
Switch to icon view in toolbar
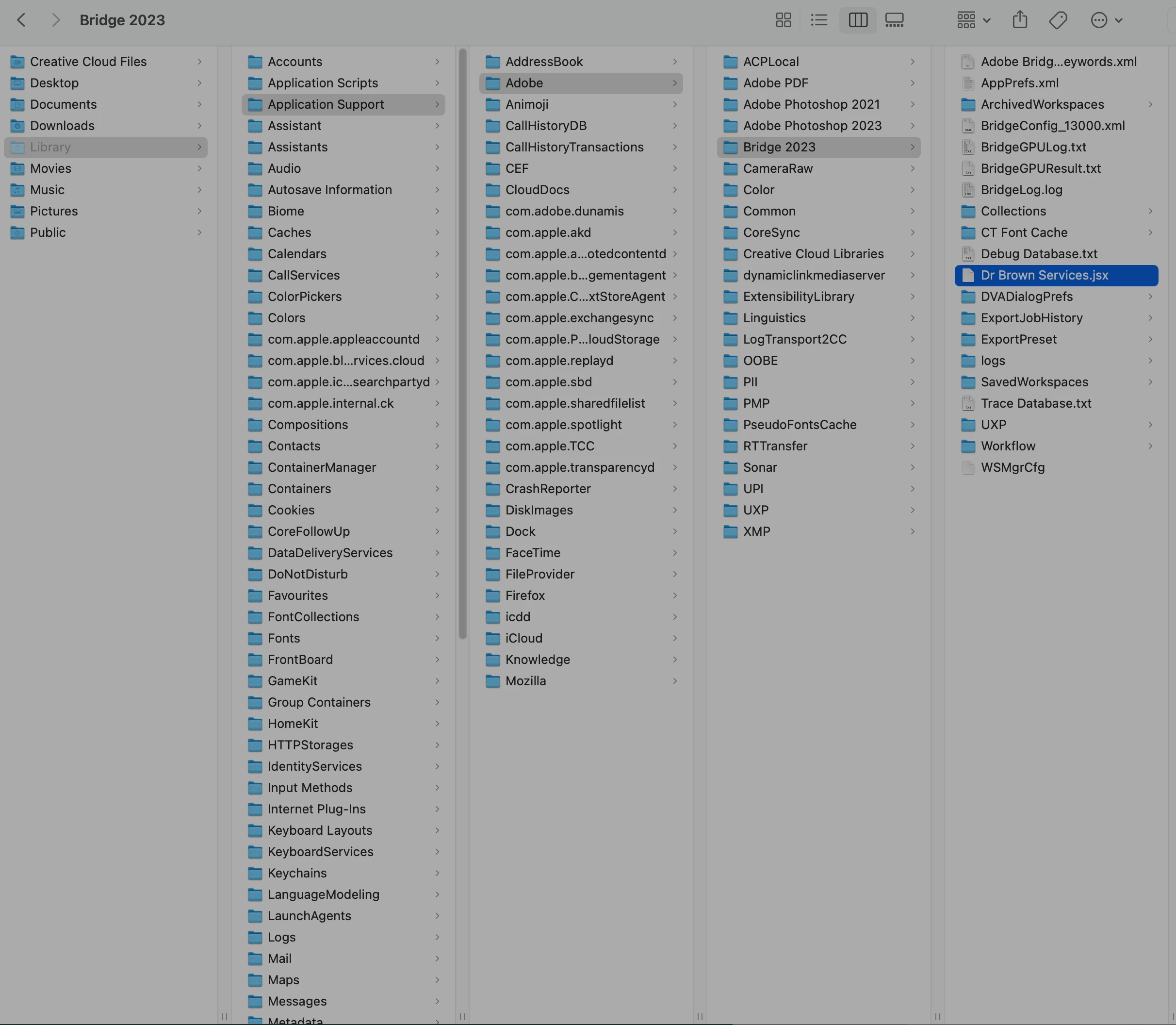pos(783,20)
